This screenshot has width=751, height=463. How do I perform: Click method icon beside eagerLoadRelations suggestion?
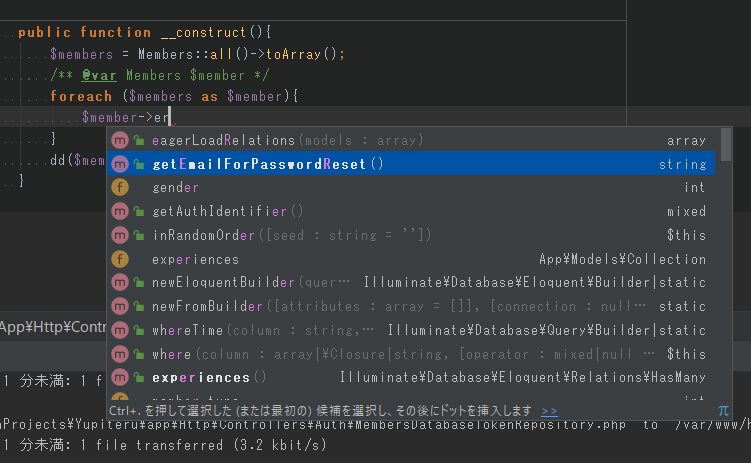pyautogui.click(x=120, y=140)
